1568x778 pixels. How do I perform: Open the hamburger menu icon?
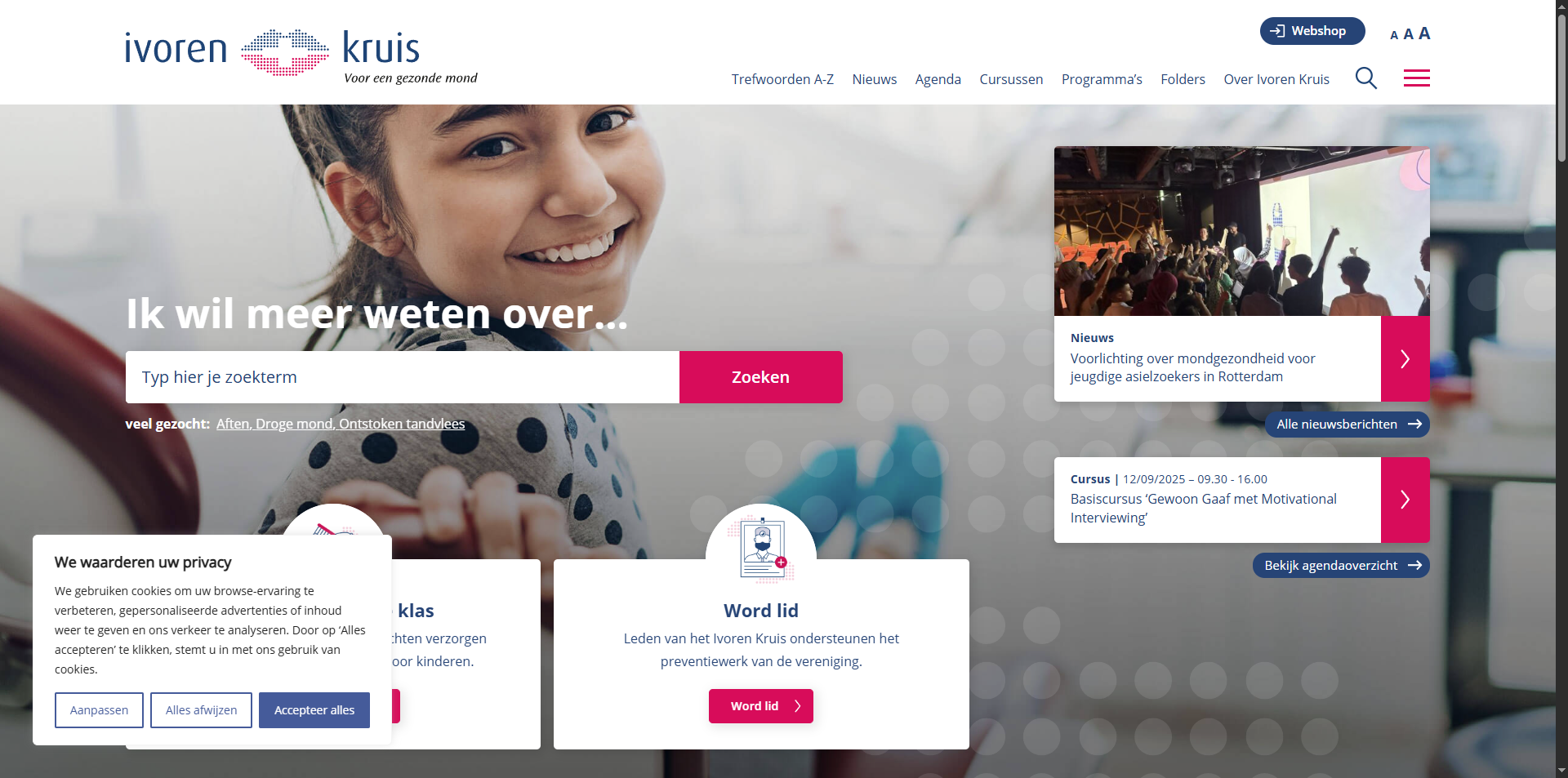(1416, 78)
